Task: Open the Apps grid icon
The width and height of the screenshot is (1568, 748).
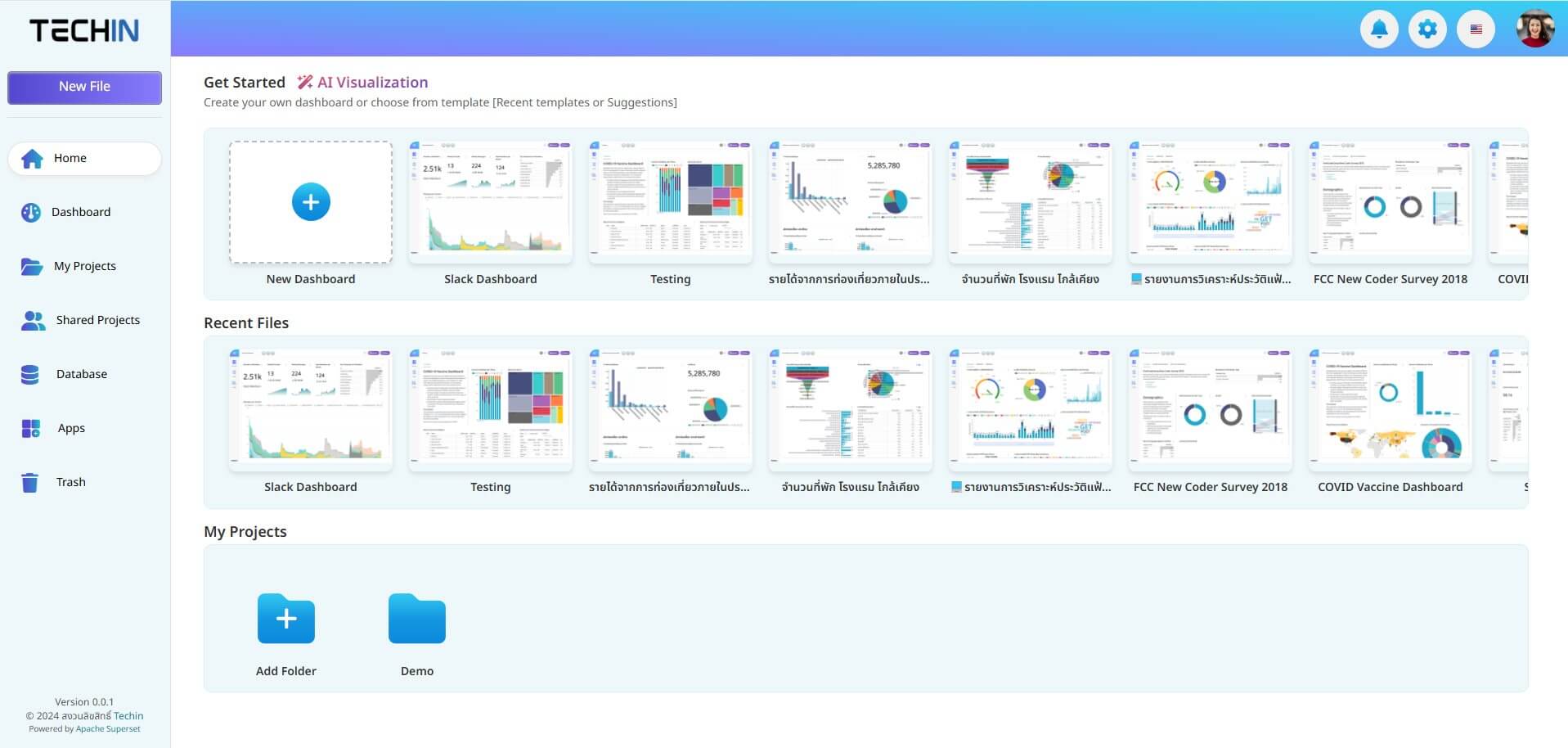Action: coord(31,428)
